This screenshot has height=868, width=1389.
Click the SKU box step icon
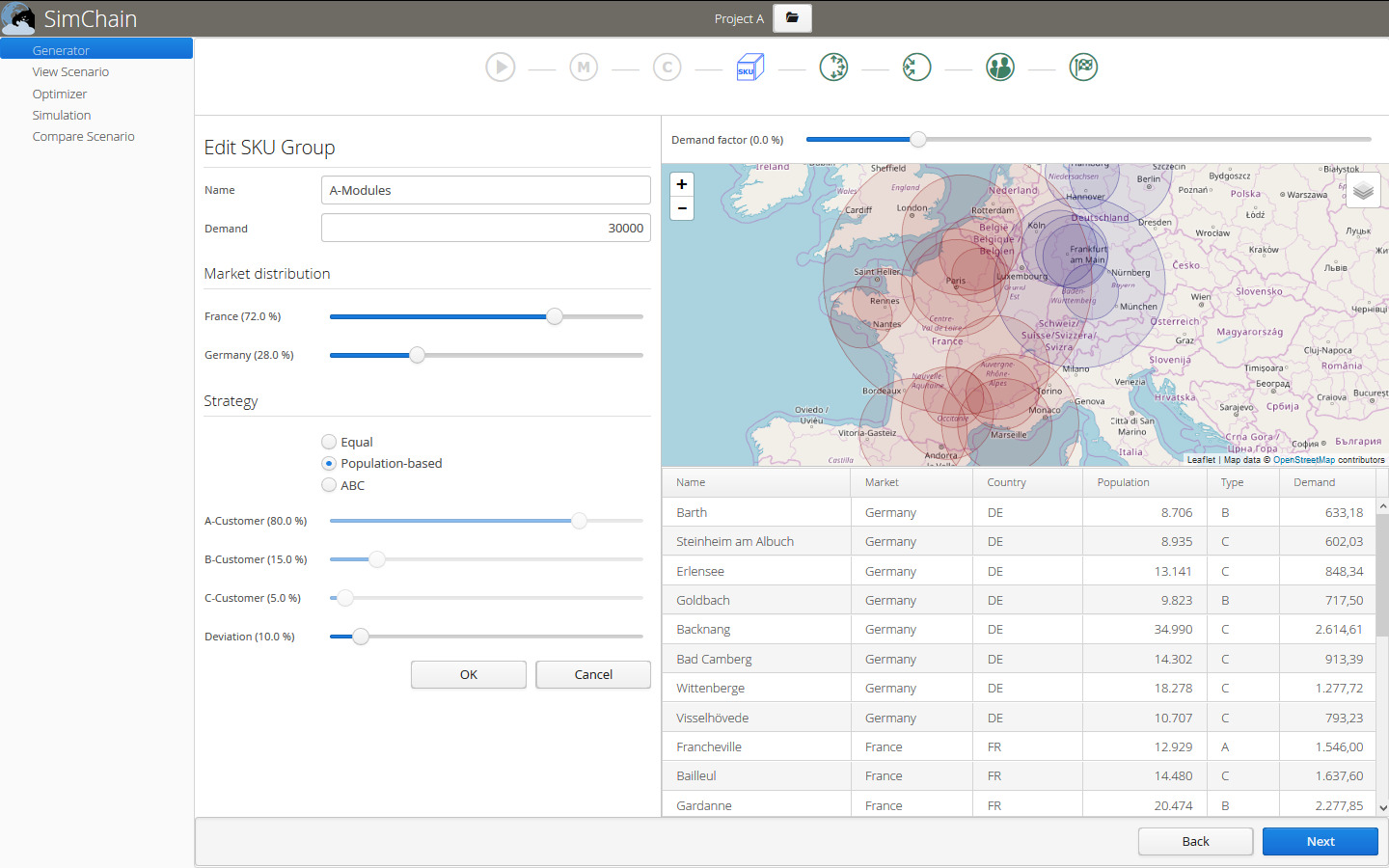749,68
